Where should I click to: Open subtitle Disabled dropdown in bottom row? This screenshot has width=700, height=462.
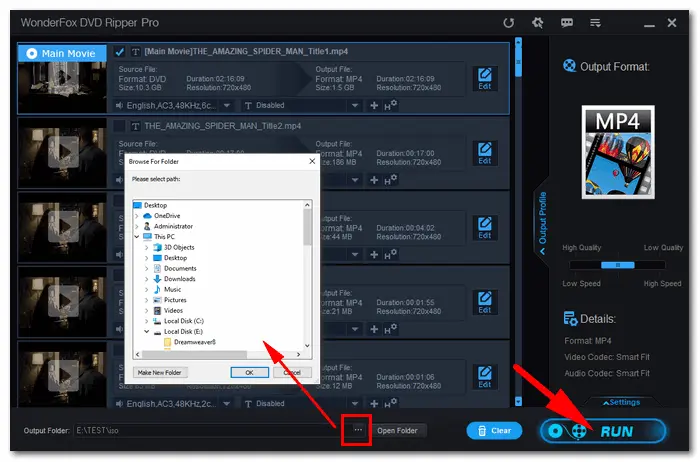355,404
